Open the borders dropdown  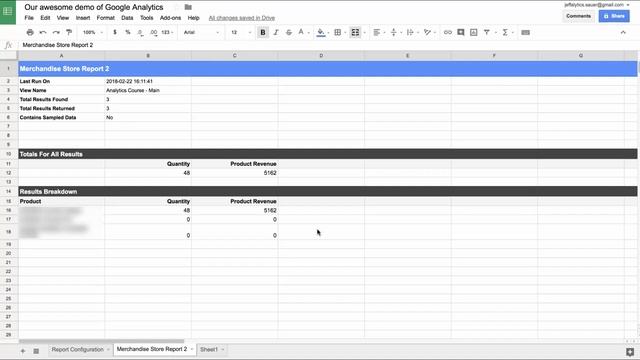pos(340,32)
